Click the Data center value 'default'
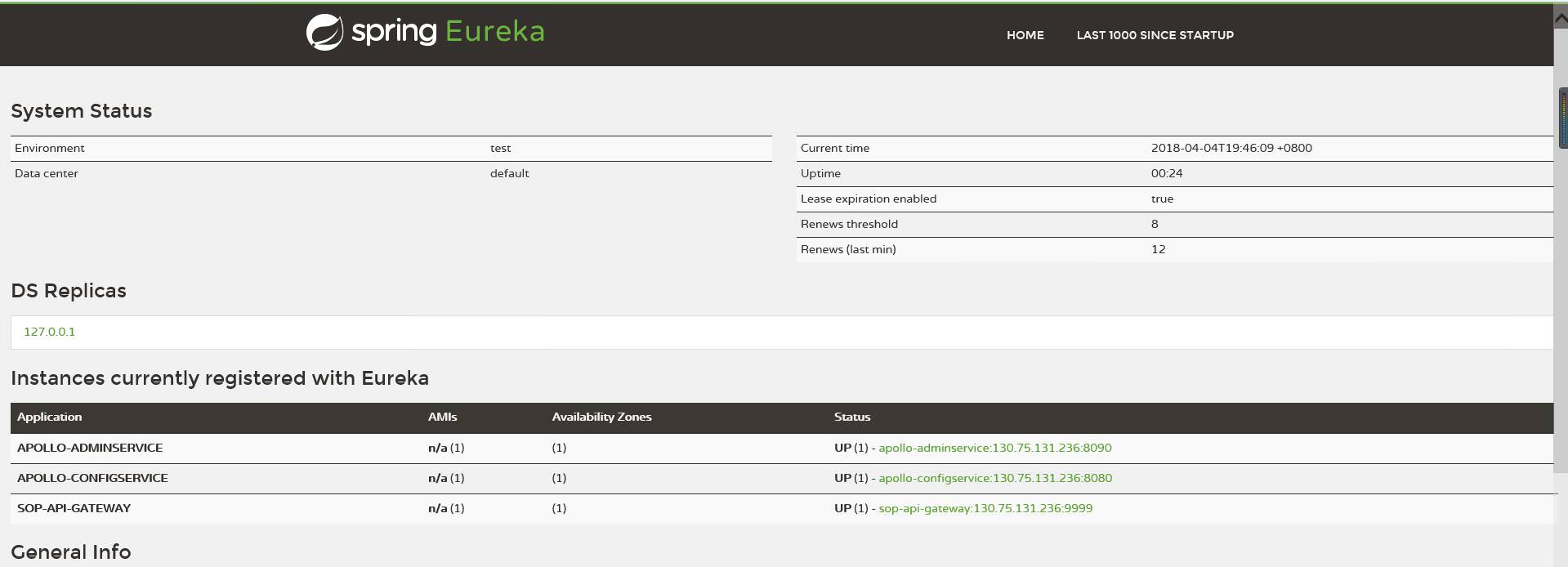1568x567 pixels. pos(509,173)
